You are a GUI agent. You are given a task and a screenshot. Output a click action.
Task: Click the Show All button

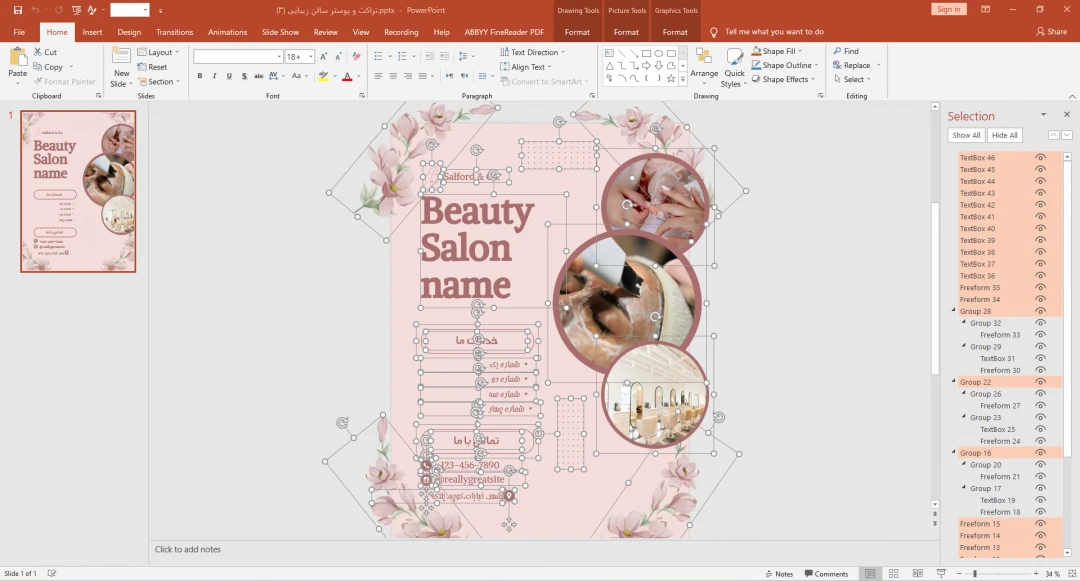(966, 135)
